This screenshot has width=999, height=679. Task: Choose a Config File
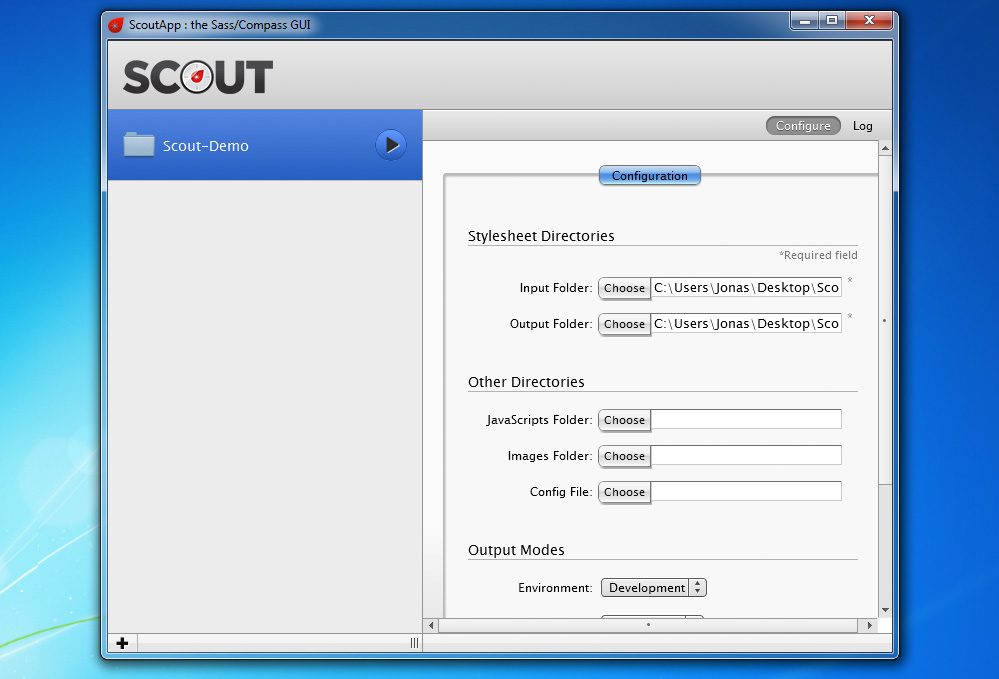[x=624, y=492]
